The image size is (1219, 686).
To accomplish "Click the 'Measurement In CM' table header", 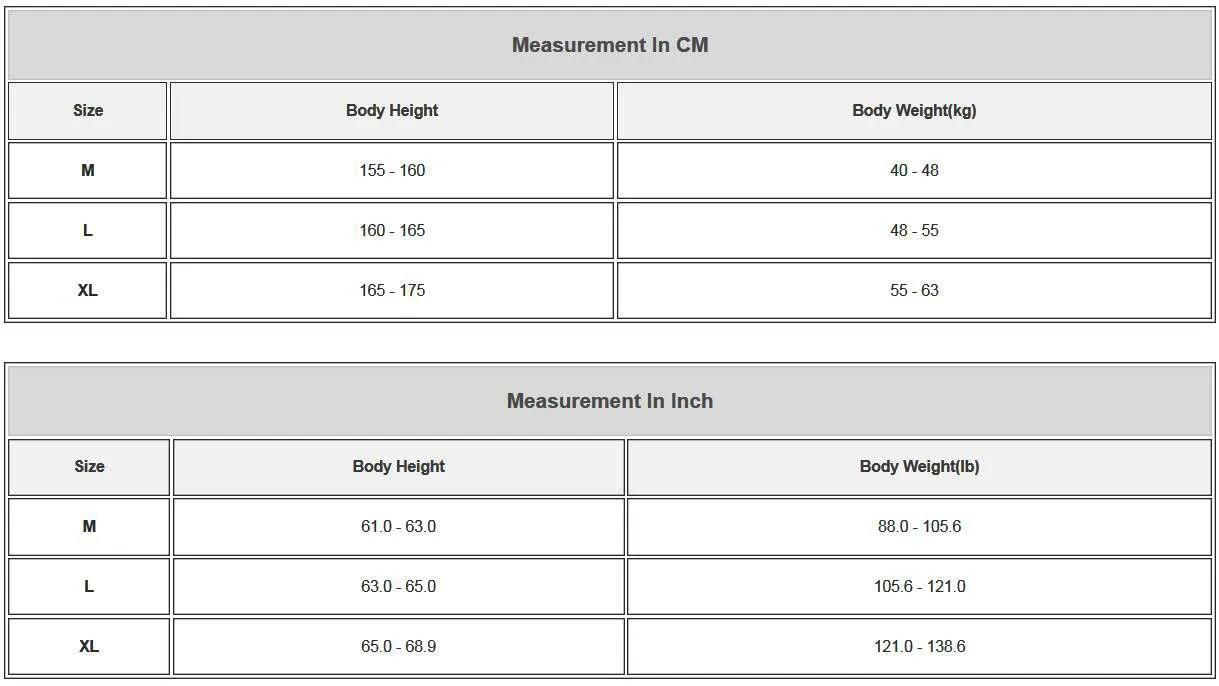I will [609, 45].
